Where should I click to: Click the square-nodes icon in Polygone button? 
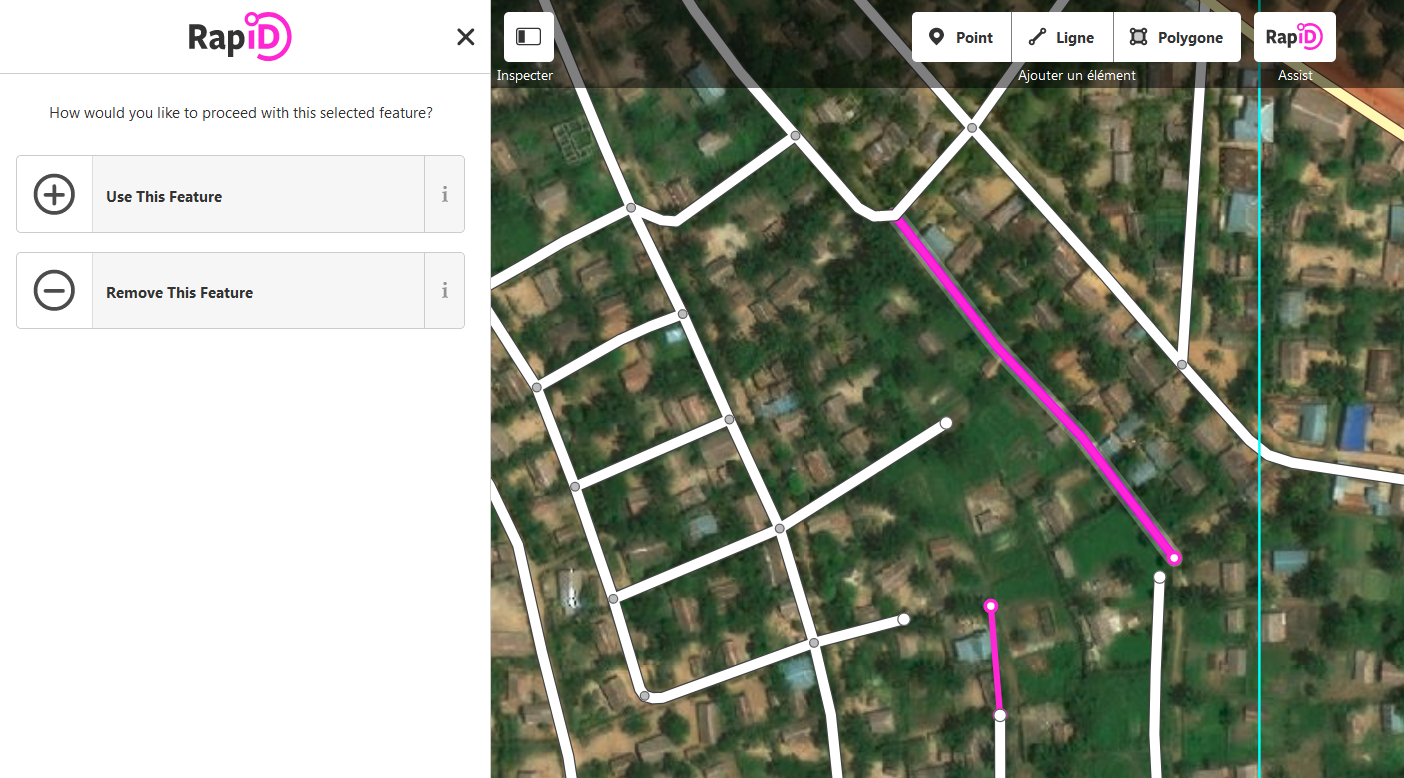(x=1138, y=37)
